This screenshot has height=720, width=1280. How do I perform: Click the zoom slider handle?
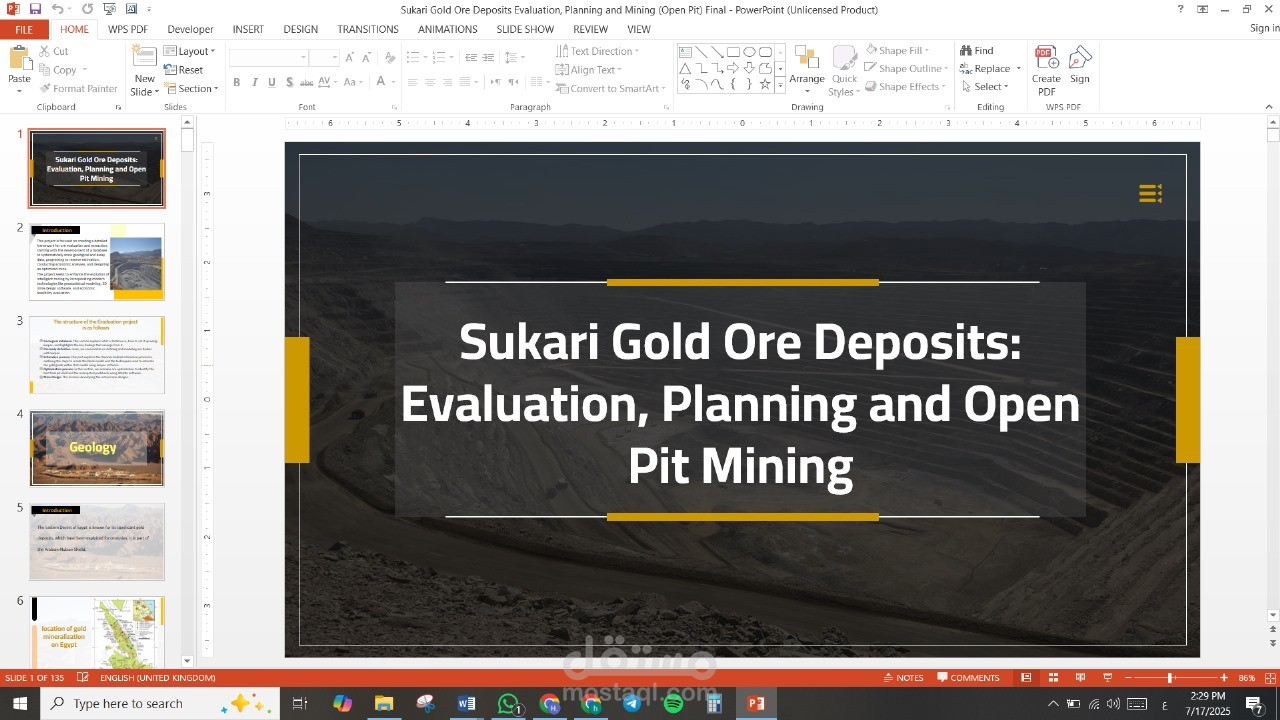point(1170,678)
